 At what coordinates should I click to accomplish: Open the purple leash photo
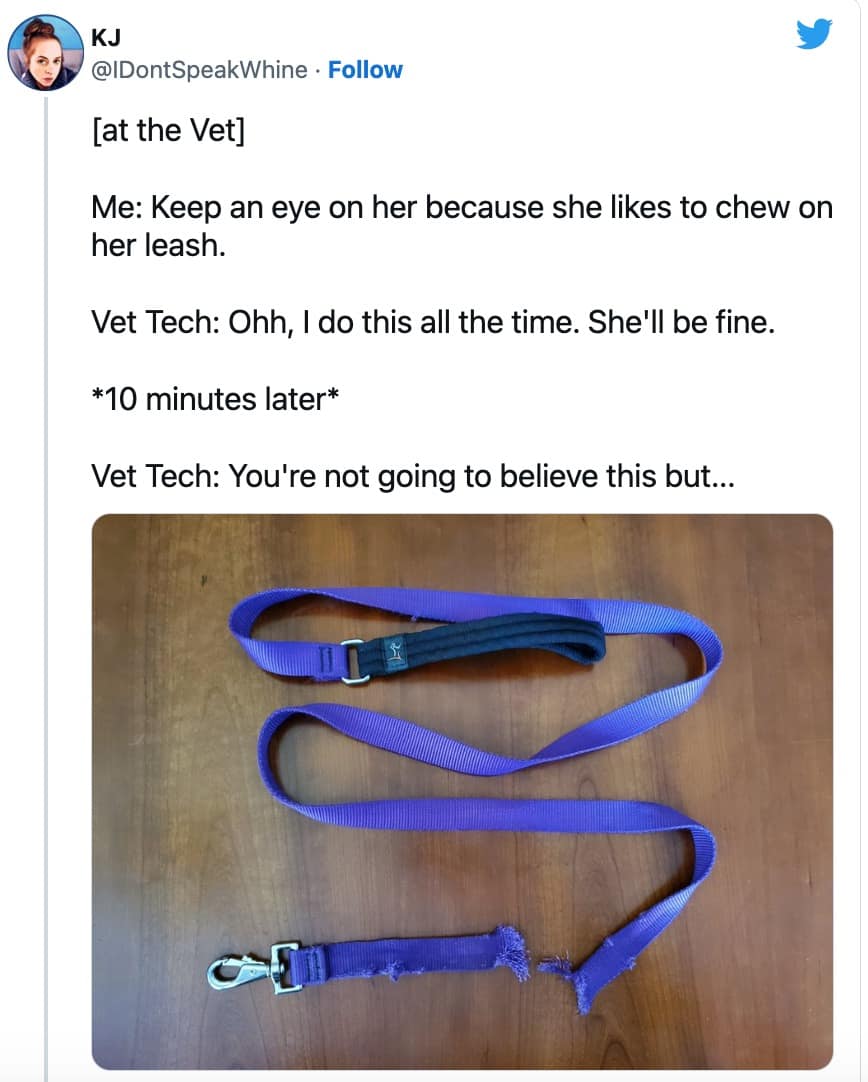pos(462,791)
